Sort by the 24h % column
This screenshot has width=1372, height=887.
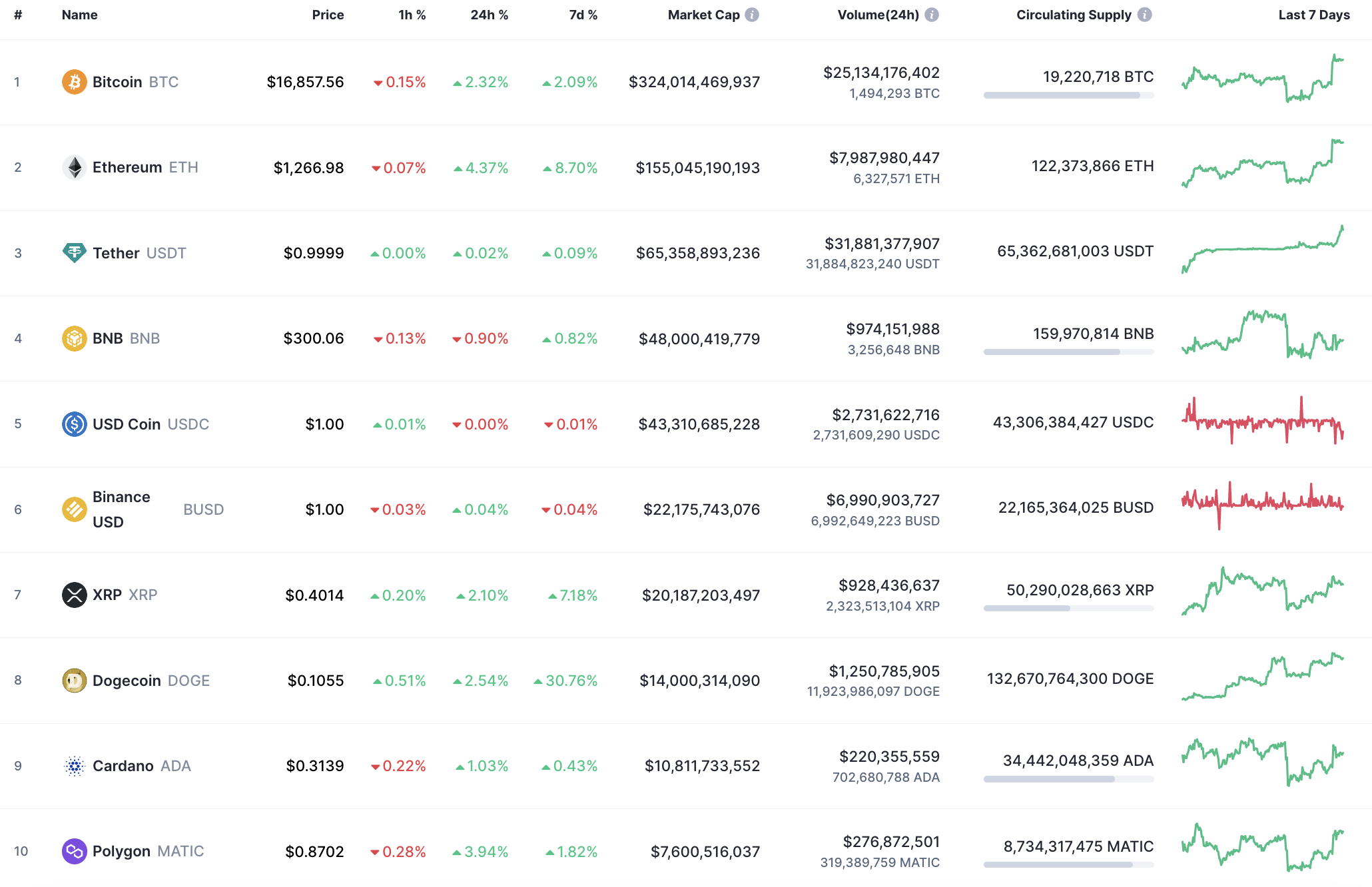pyautogui.click(x=490, y=15)
